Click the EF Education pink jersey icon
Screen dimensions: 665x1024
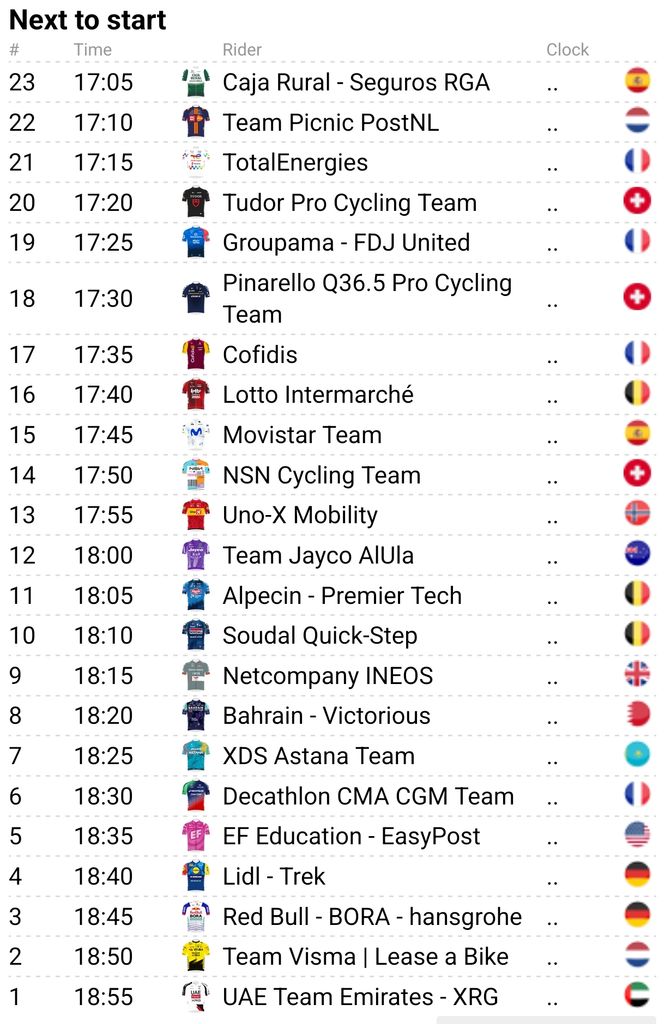tap(195, 836)
